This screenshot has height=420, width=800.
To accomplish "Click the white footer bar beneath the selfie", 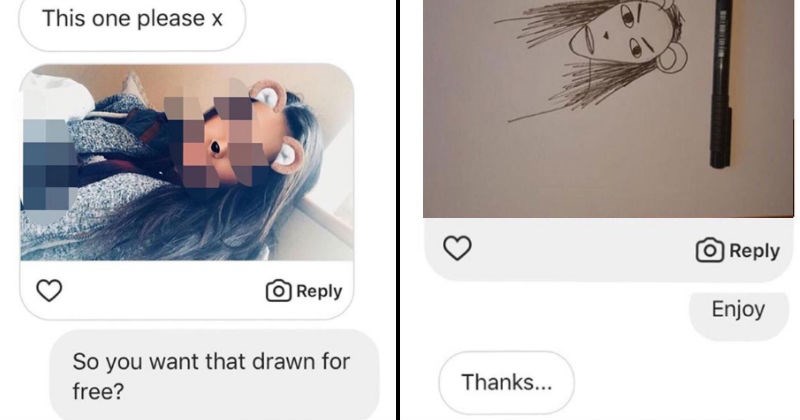I will 160,291.
